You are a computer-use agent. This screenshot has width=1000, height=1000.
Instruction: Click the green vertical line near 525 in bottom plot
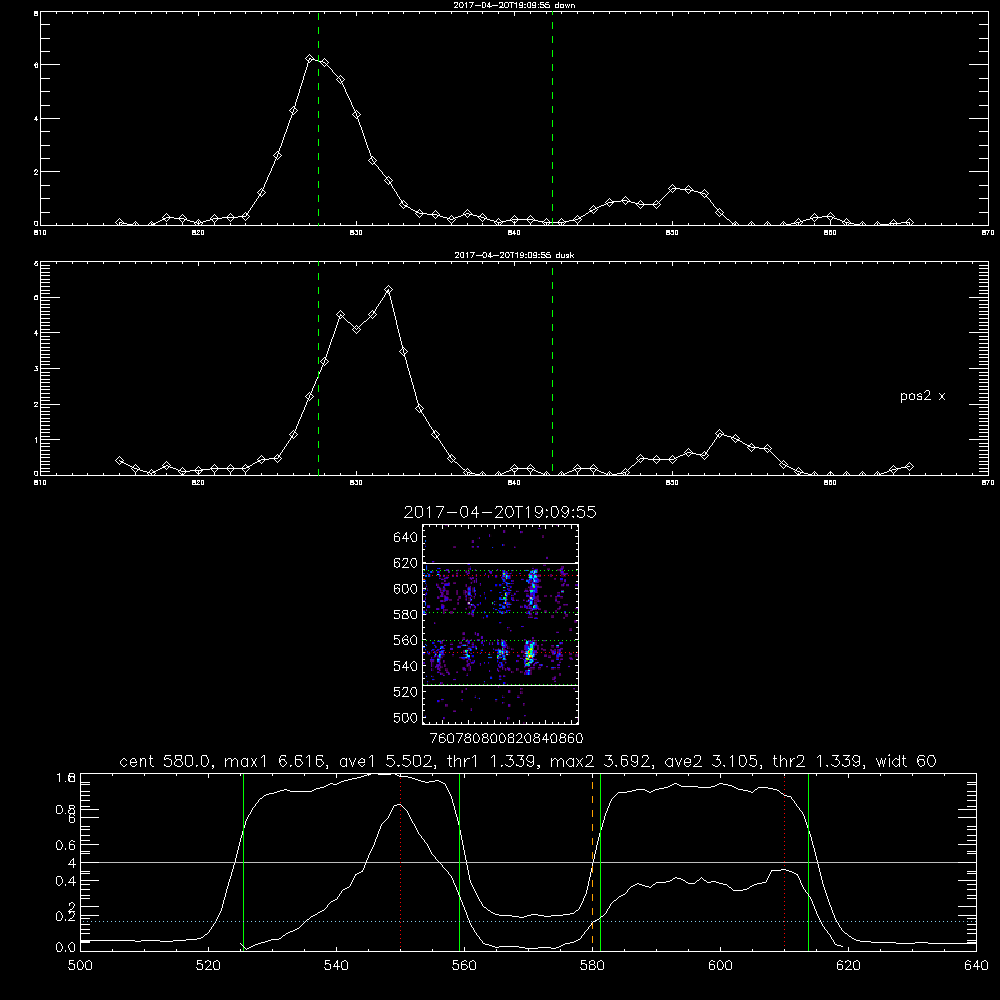pos(243,862)
